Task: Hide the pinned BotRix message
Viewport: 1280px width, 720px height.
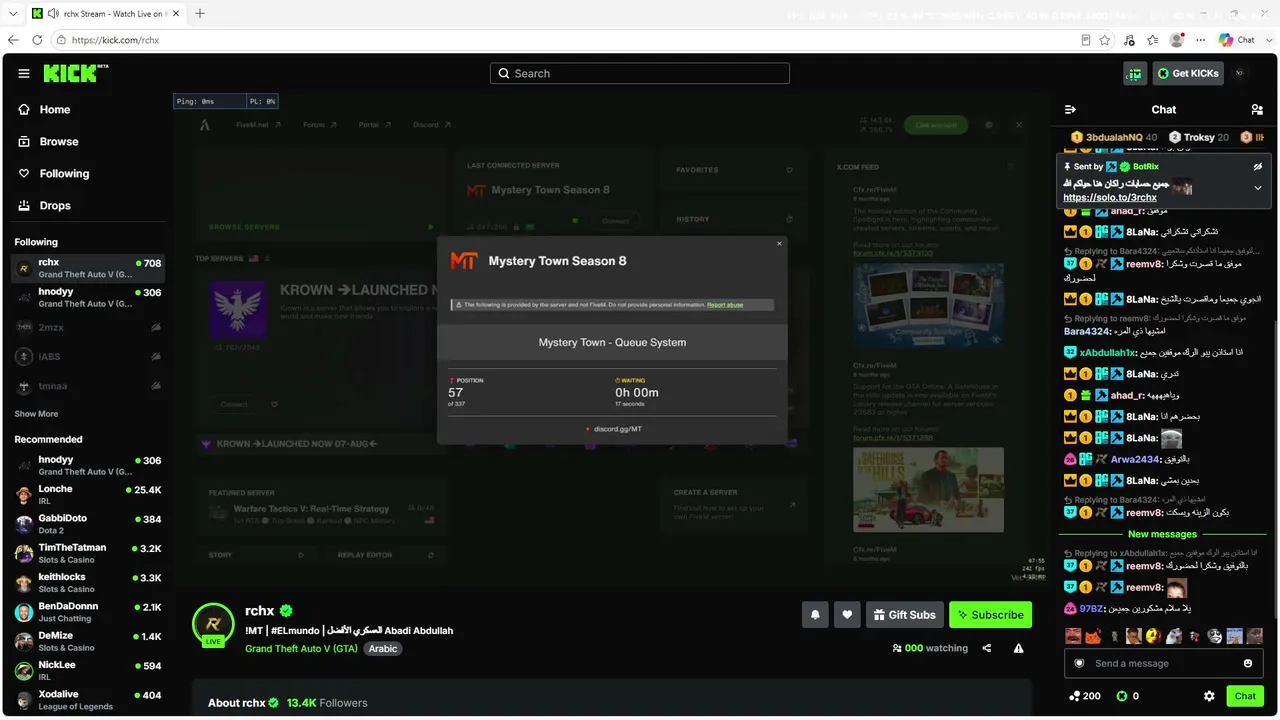Action: pyautogui.click(x=1258, y=166)
